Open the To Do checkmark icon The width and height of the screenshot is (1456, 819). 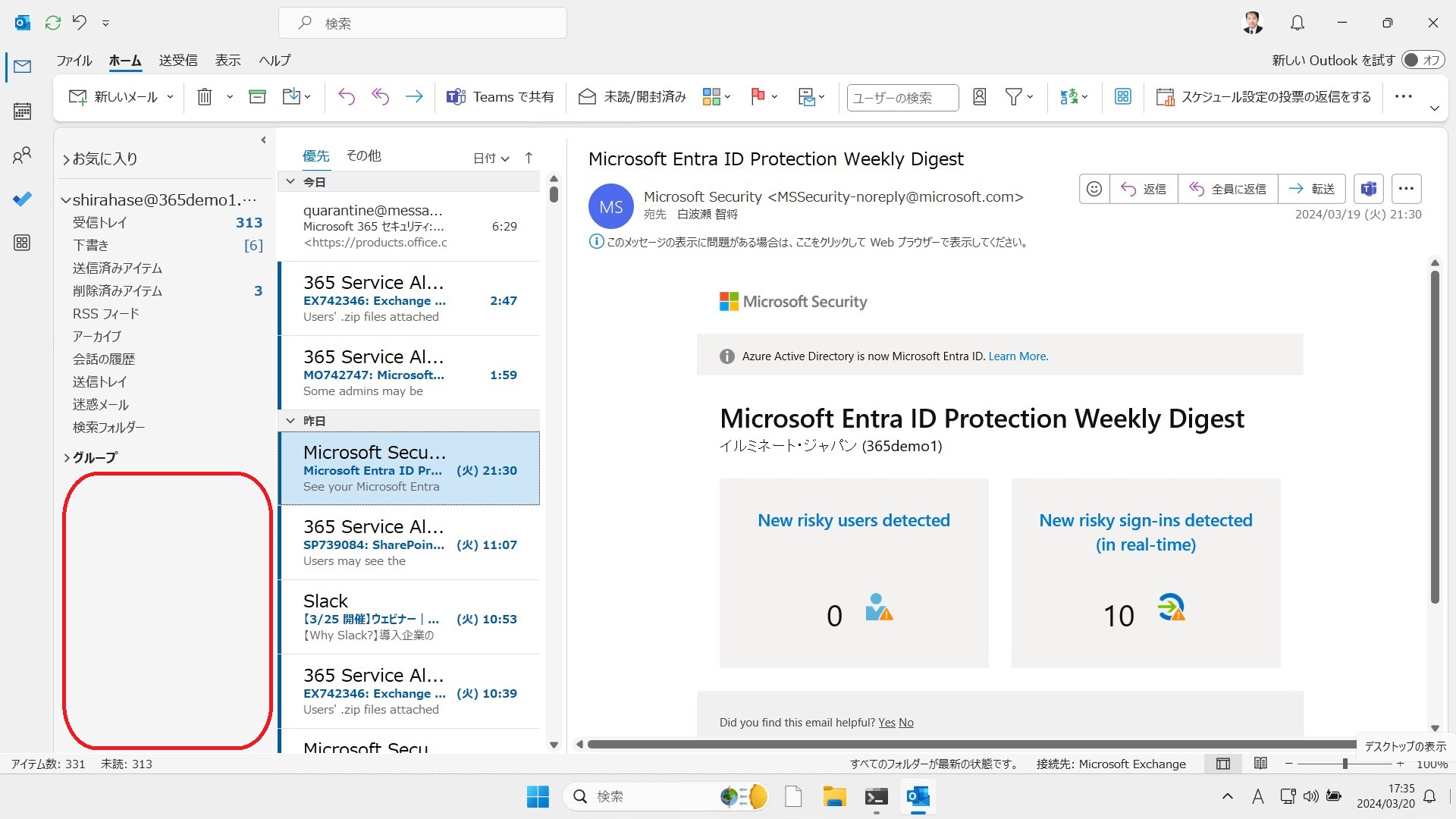coord(23,199)
